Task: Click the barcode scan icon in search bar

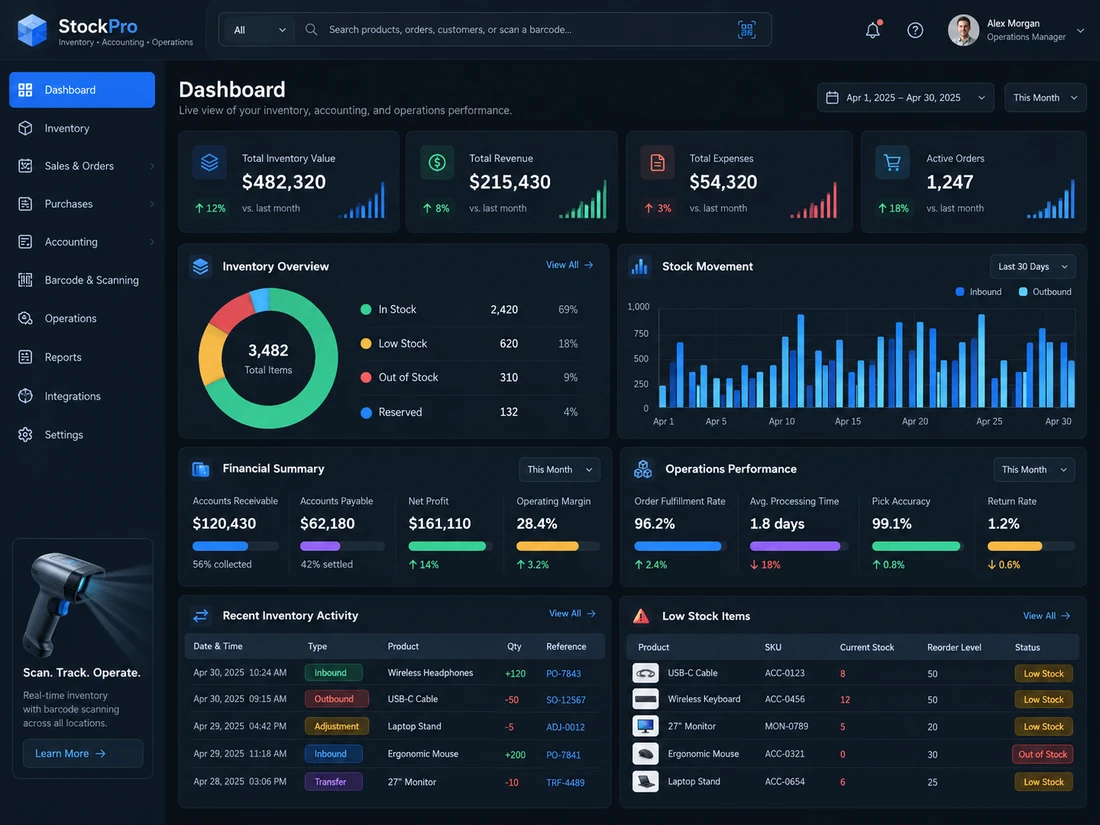Action: click(x=746, y=29)
